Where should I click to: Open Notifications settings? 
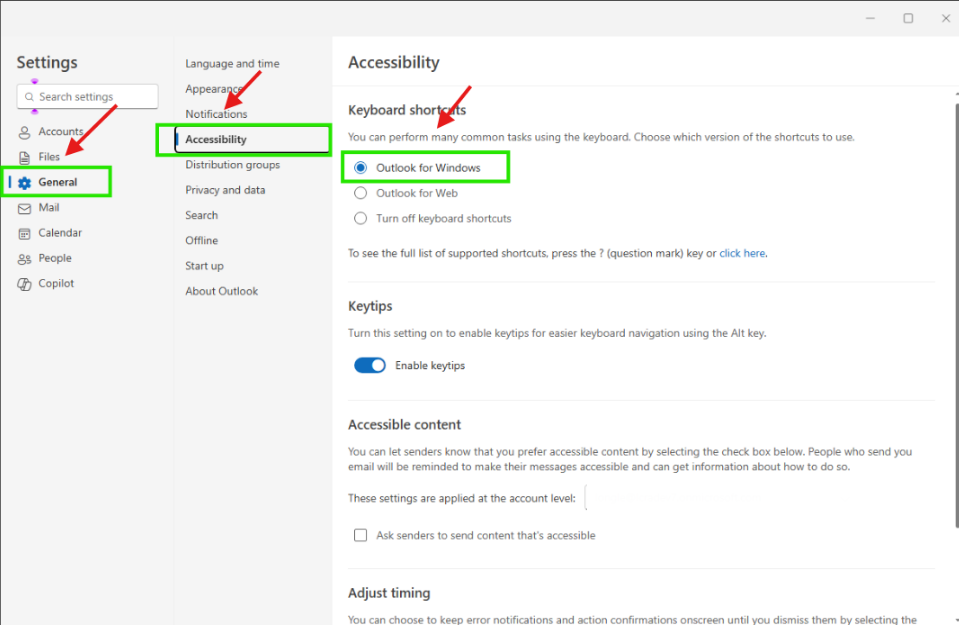pos(216,114)
